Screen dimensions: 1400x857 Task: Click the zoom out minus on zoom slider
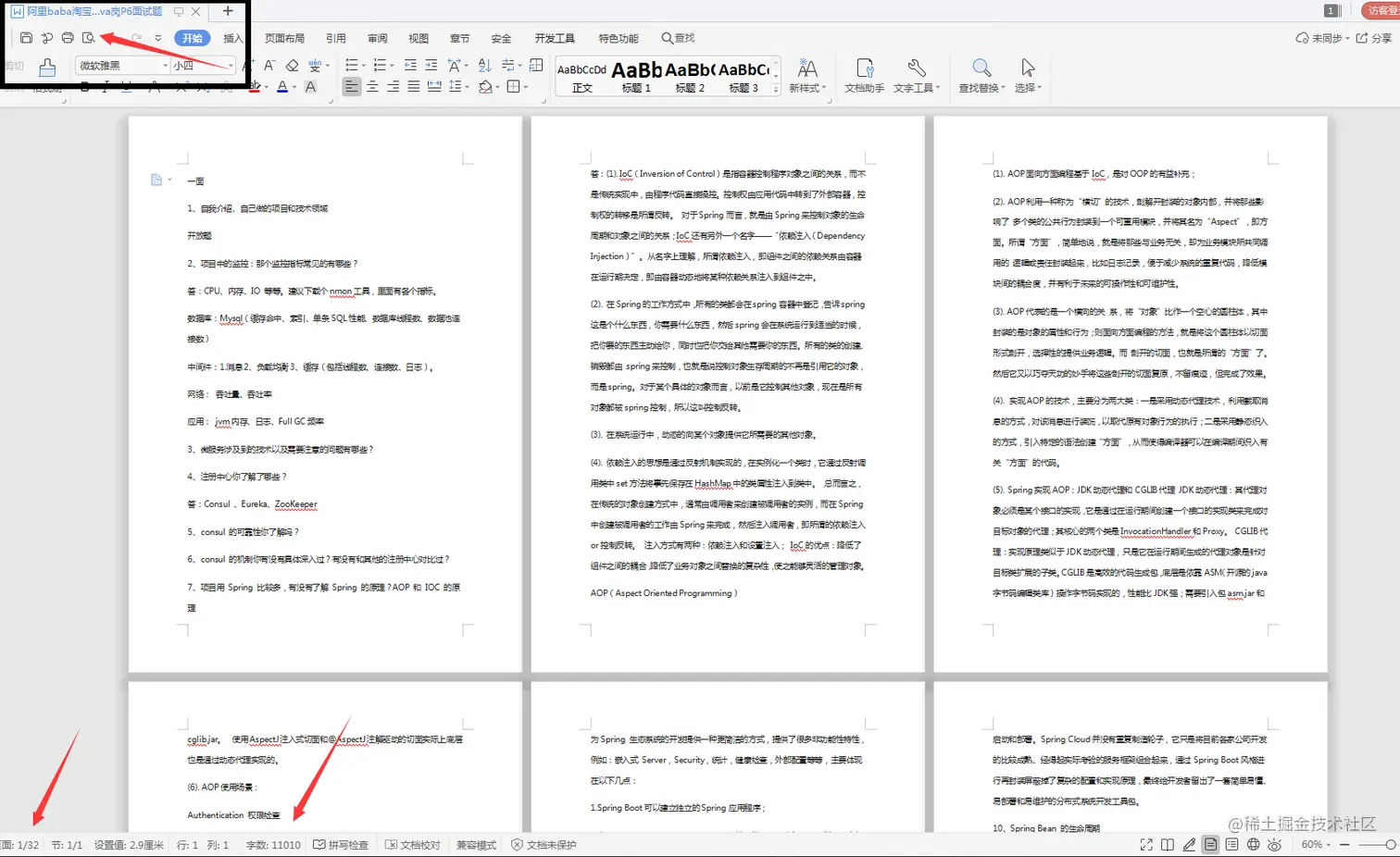1344,845
